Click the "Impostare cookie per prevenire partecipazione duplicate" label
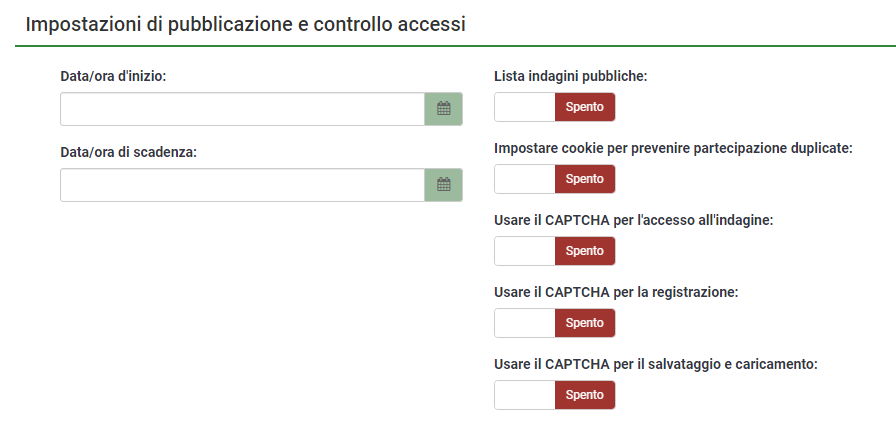This screenshot has height=432, width=896. click(673, 148)
